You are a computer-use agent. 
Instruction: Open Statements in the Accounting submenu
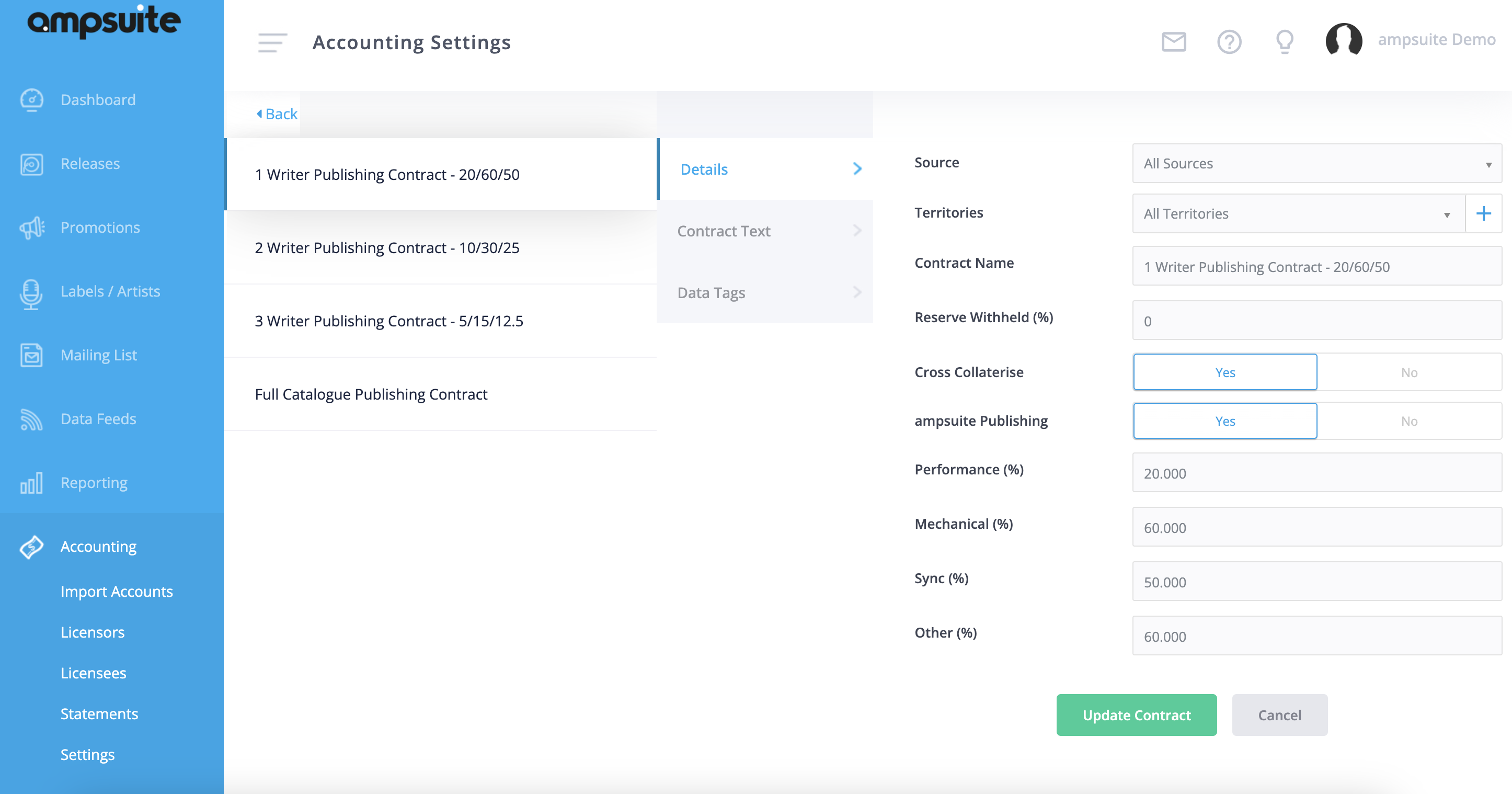point(99,713)
